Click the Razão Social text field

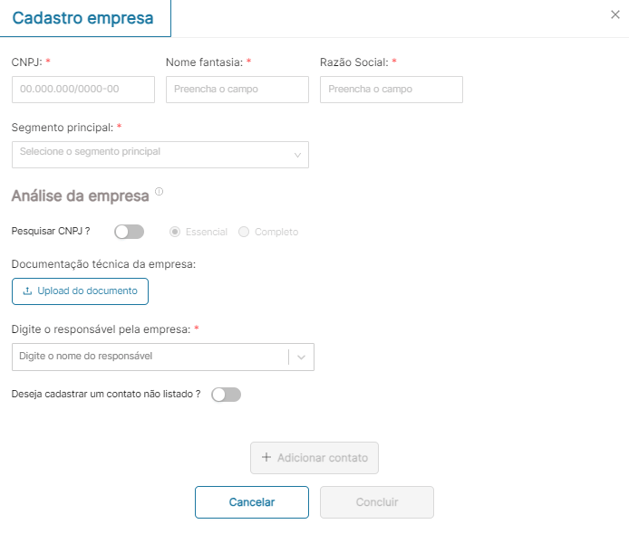[391, 90]
